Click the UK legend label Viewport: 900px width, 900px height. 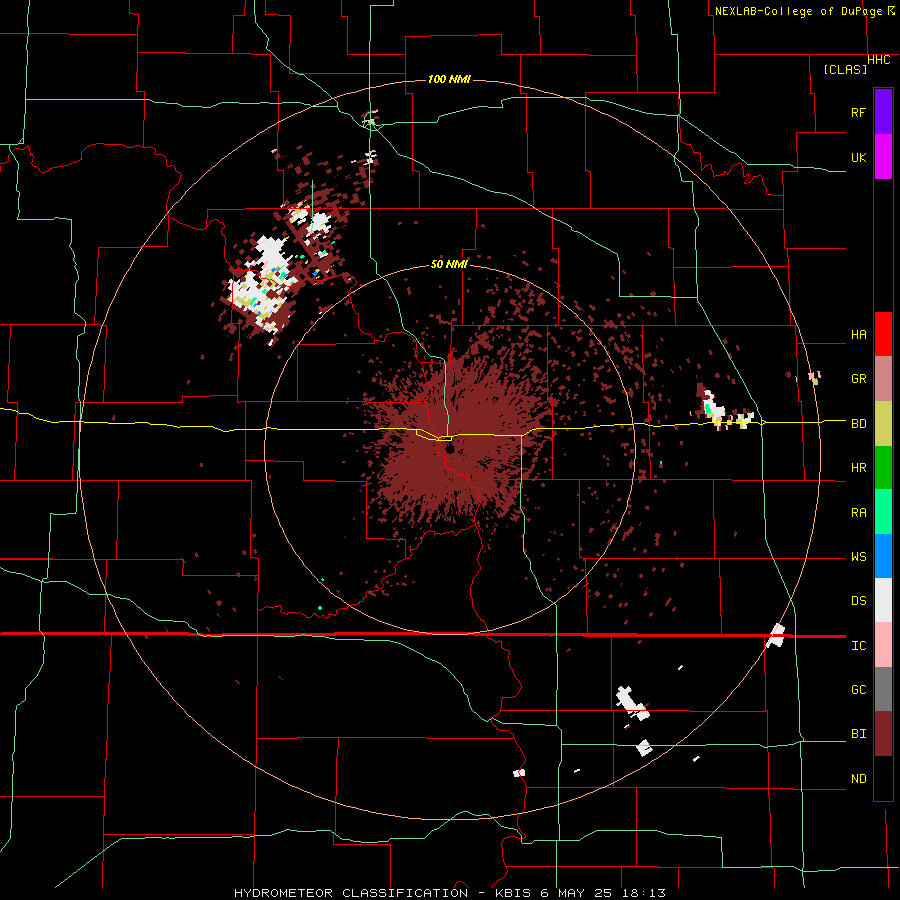pyautogui.click(x=859, y=157)
